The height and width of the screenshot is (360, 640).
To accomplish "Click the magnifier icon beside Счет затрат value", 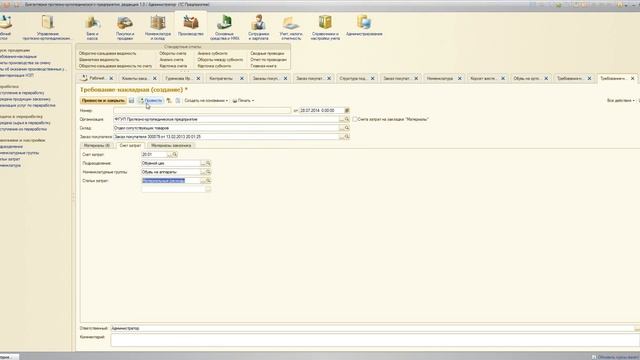I will [x=175, y=155].
